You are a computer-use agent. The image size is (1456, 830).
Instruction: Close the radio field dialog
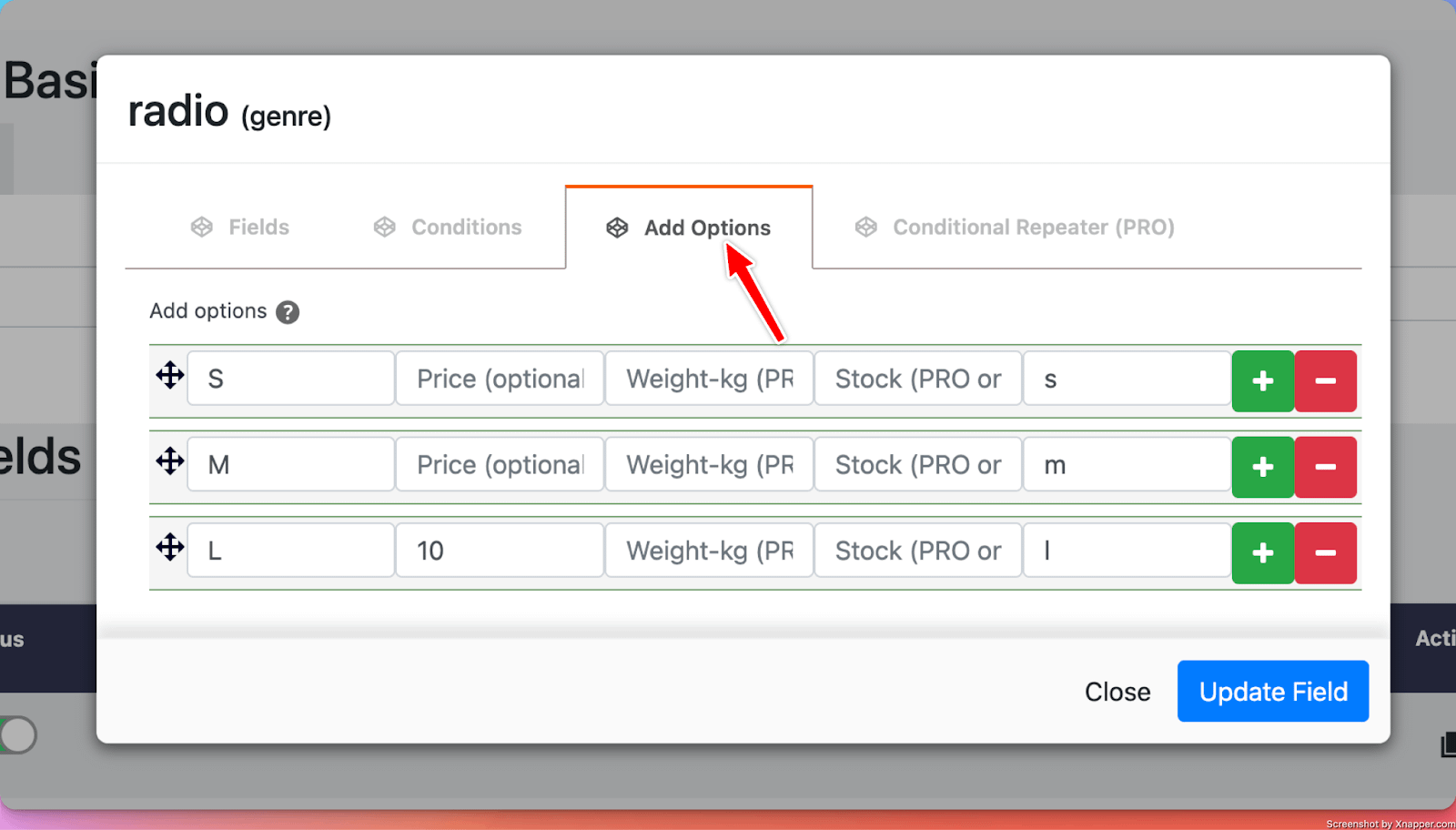(1117, 692)
